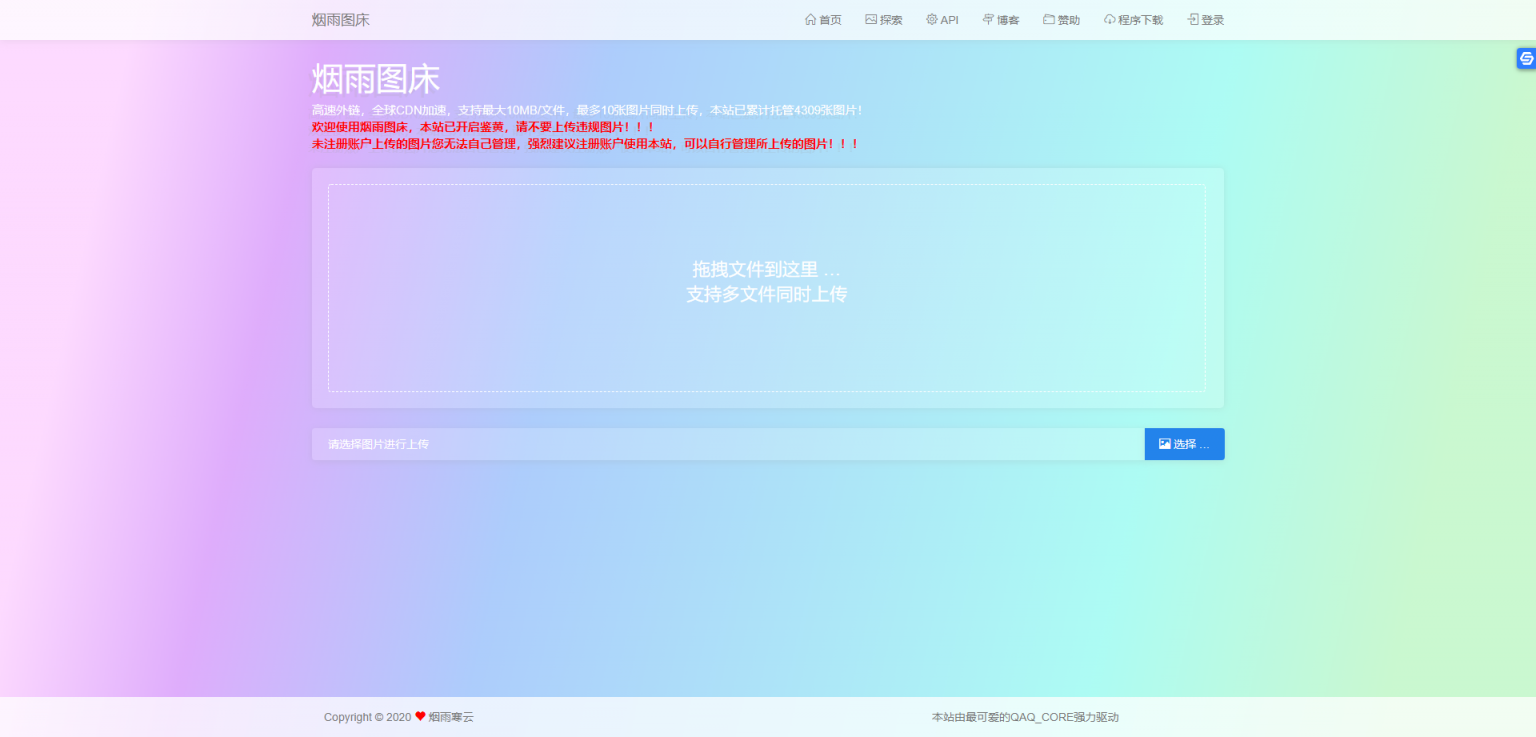
Task: Go to the 首页 home menu item
Action: (830, 20)
